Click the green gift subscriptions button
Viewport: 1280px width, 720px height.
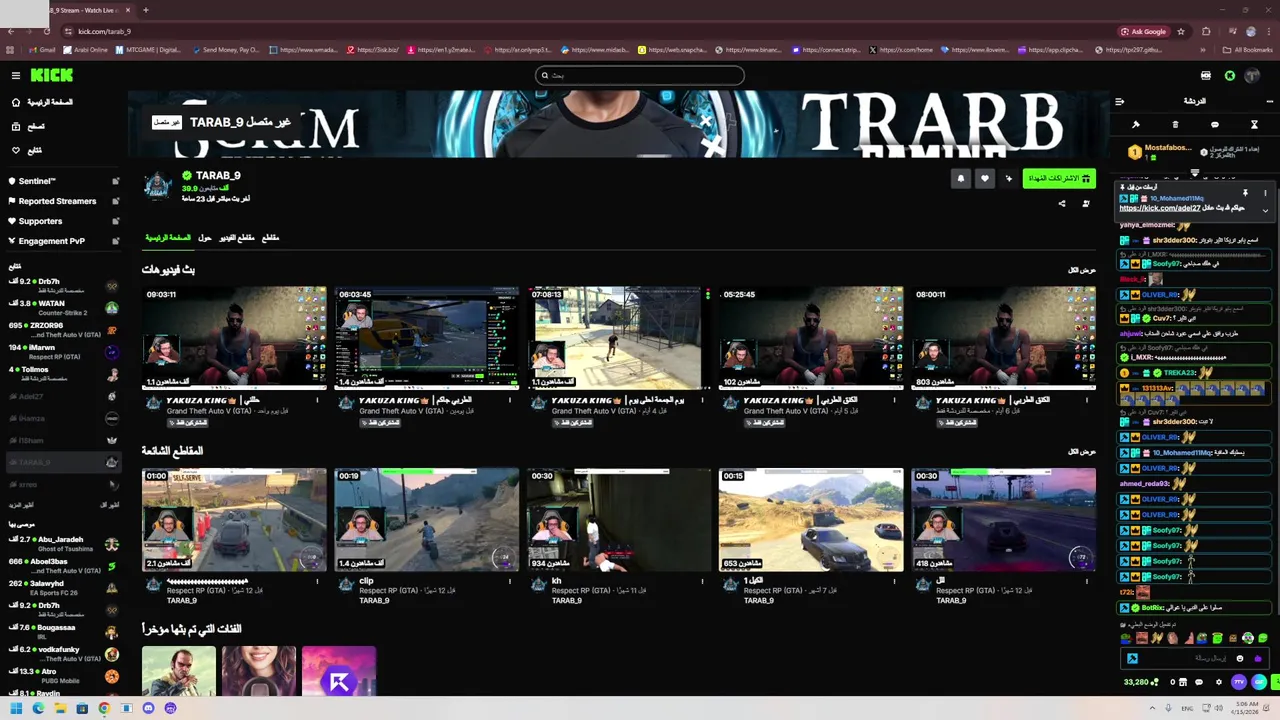(1059, 178)
